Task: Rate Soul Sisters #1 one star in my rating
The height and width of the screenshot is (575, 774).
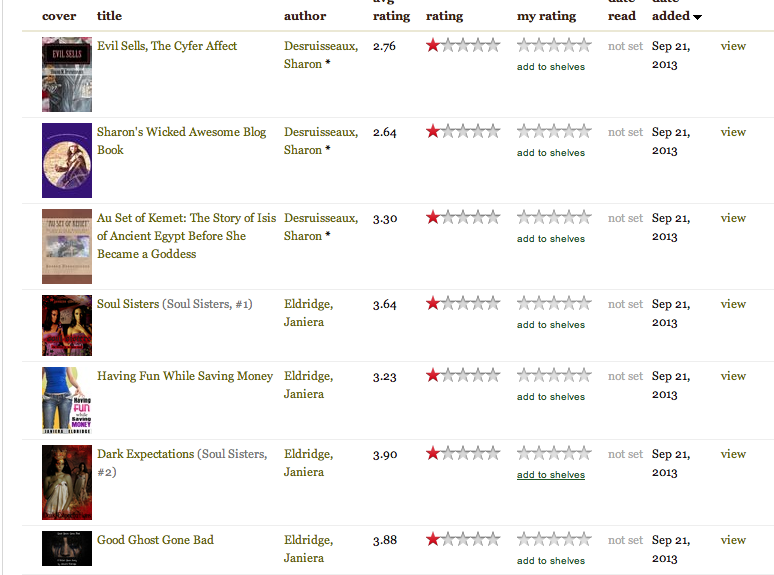Action: pyautogui.click(x=524, y=303)
